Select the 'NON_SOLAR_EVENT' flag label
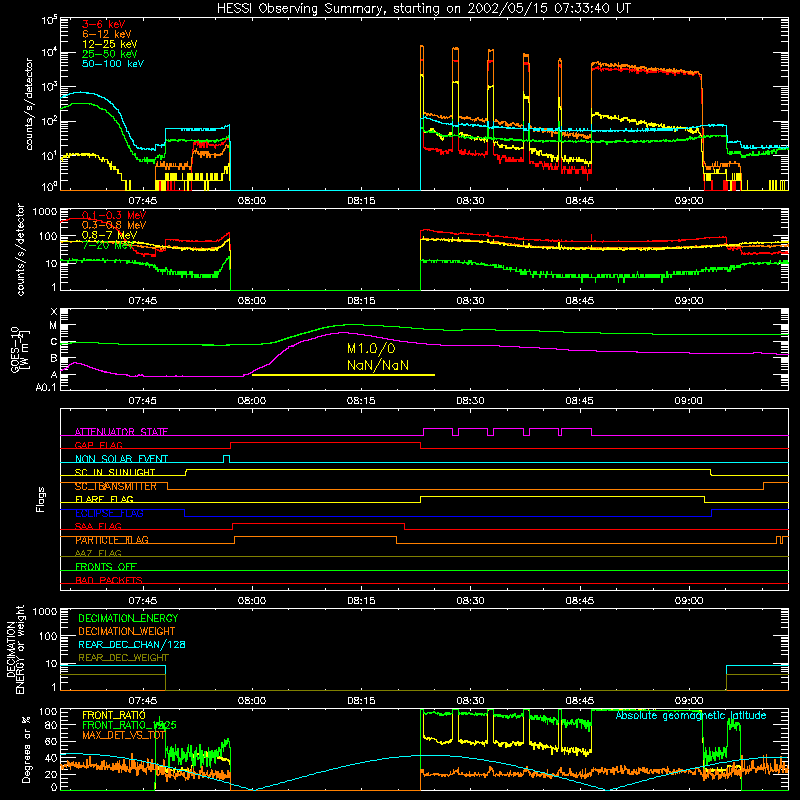800x800 pixels. [x=121, y=459]
